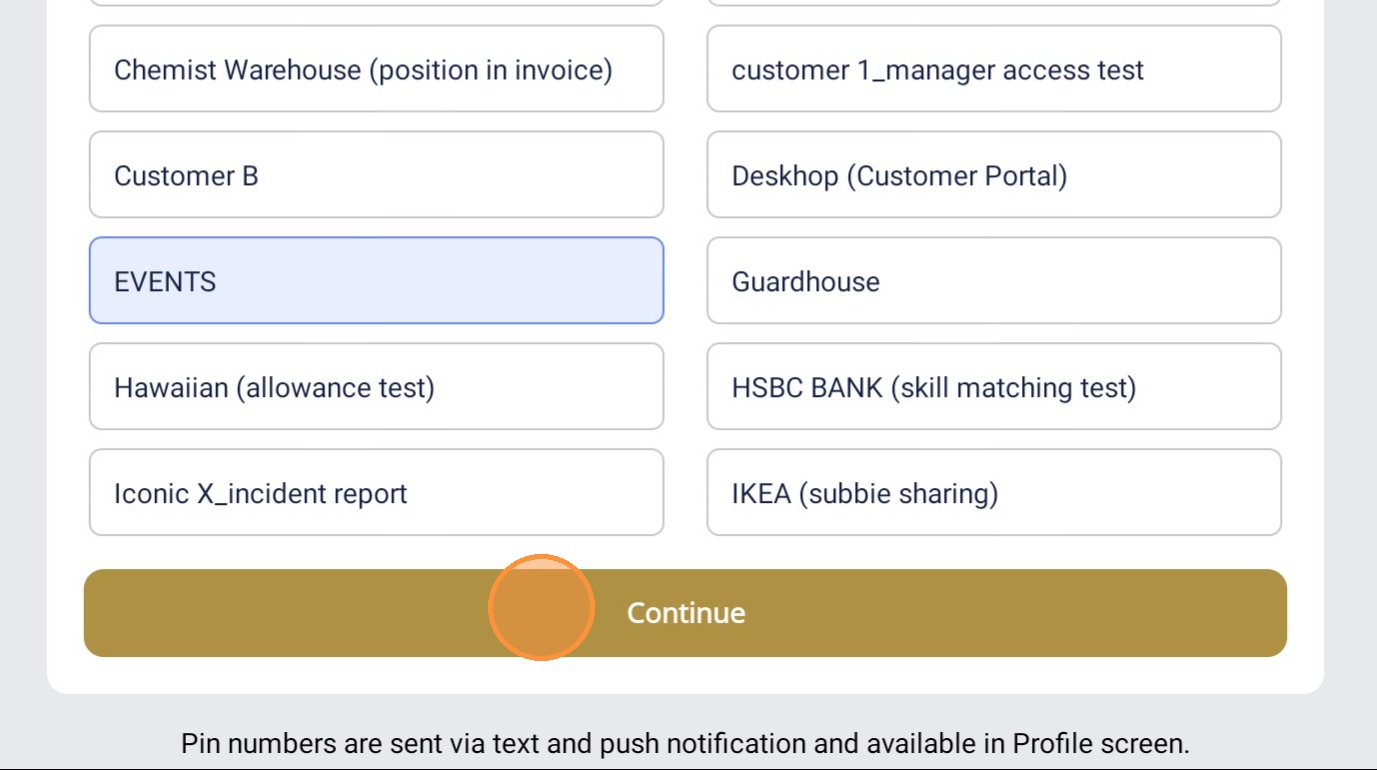Choose the Guardhouse customer
The height and width of the screenshot is (770, 1377).
[993, 281]
